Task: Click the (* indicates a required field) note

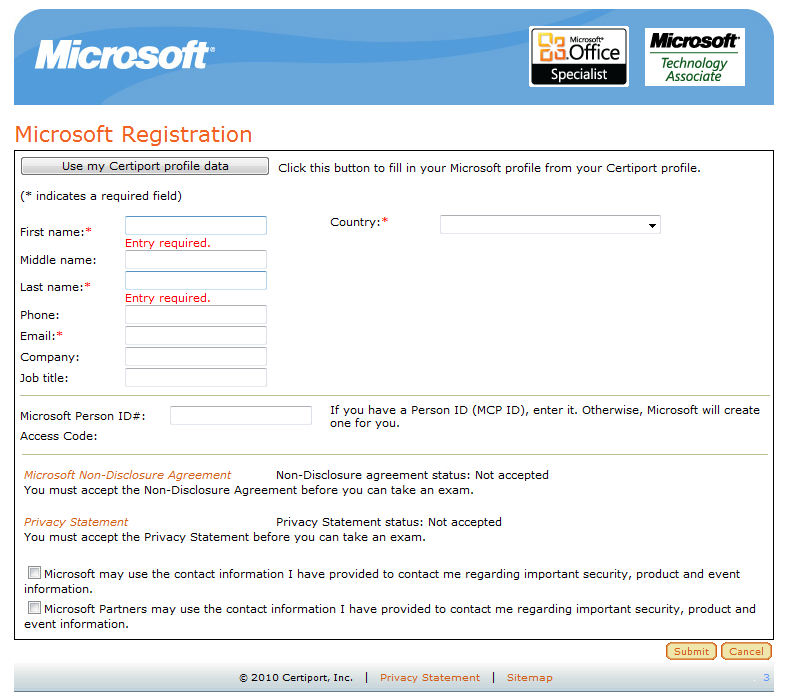Action: (101, 196)
